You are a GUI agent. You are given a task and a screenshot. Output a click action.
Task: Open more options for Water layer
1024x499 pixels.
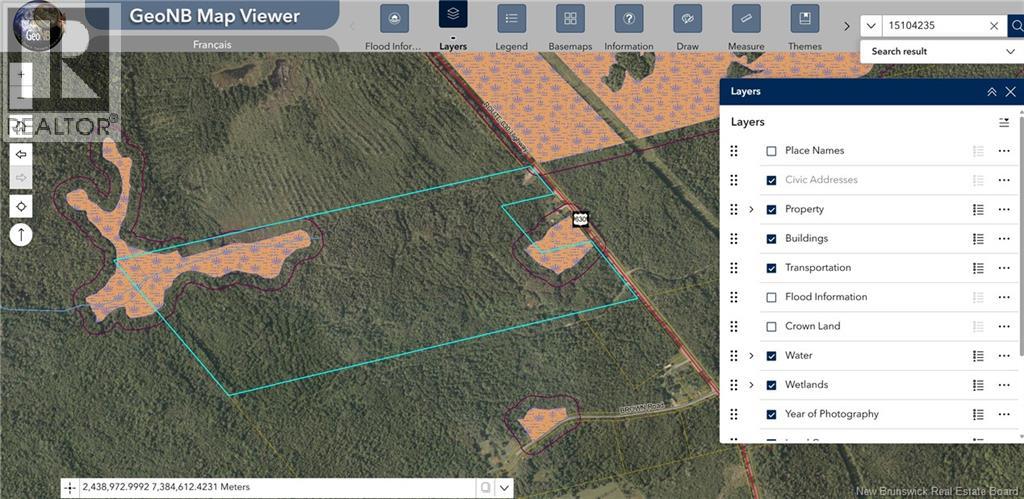pos(1004,356)
